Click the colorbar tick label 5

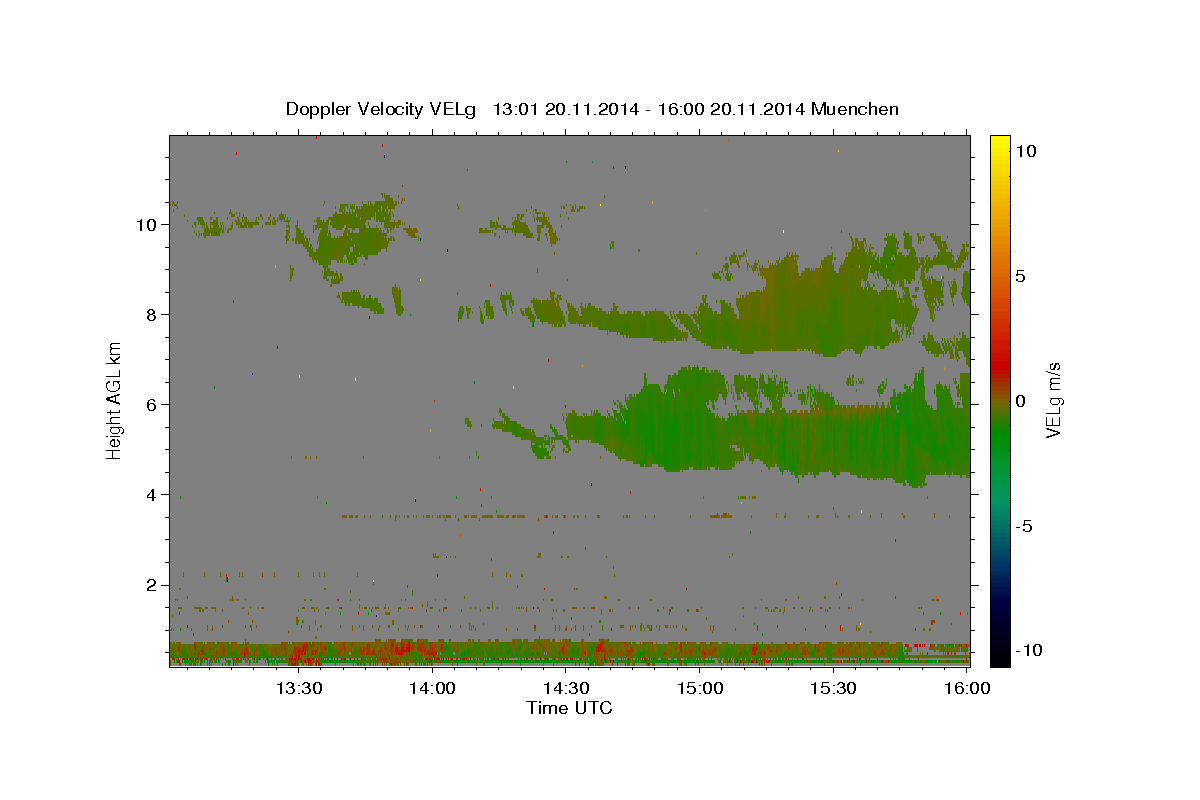point(1021,276)
